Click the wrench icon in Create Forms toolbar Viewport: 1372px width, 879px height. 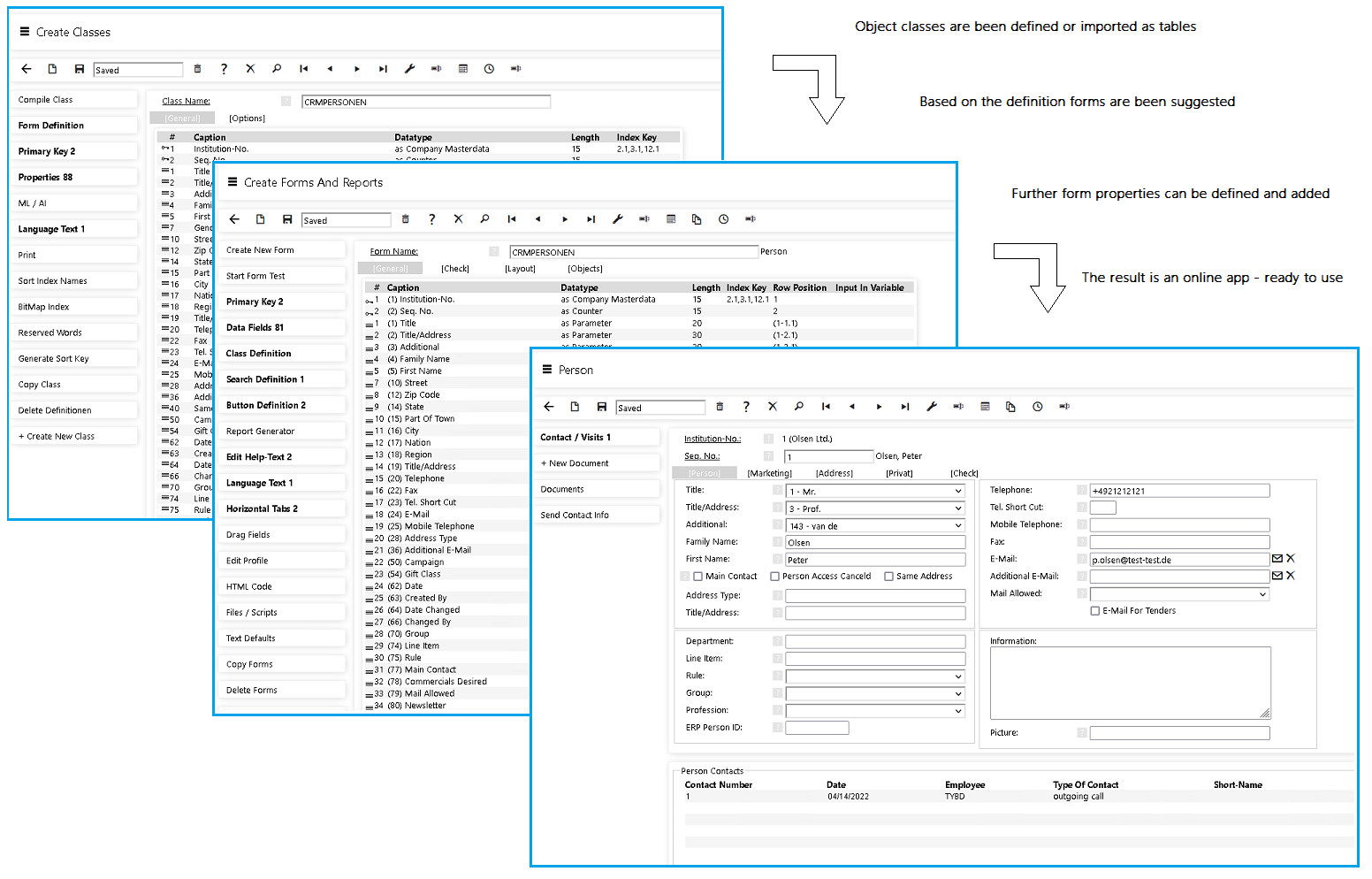click(x=618, y=219)
